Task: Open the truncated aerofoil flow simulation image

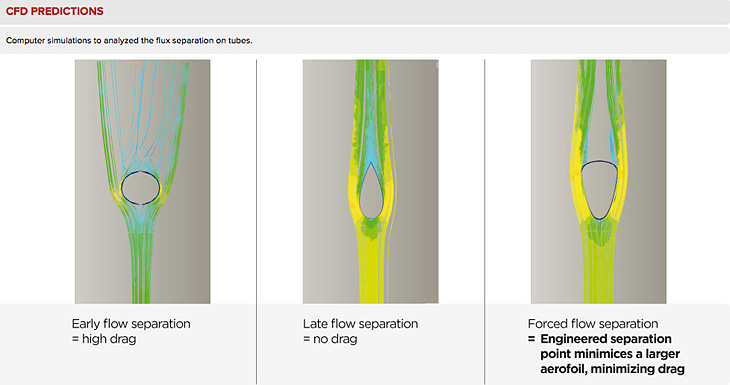Action: [x=599, y=182]
